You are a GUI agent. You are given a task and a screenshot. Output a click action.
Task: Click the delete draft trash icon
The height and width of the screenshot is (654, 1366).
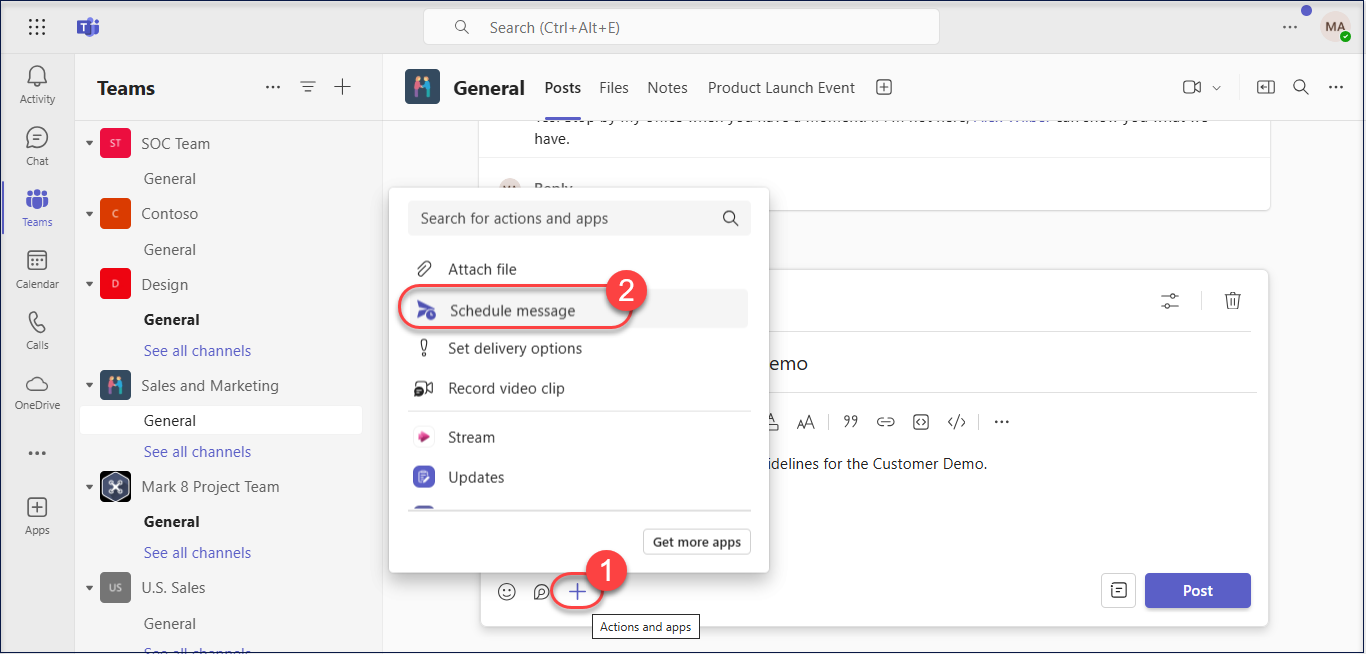1233,300
